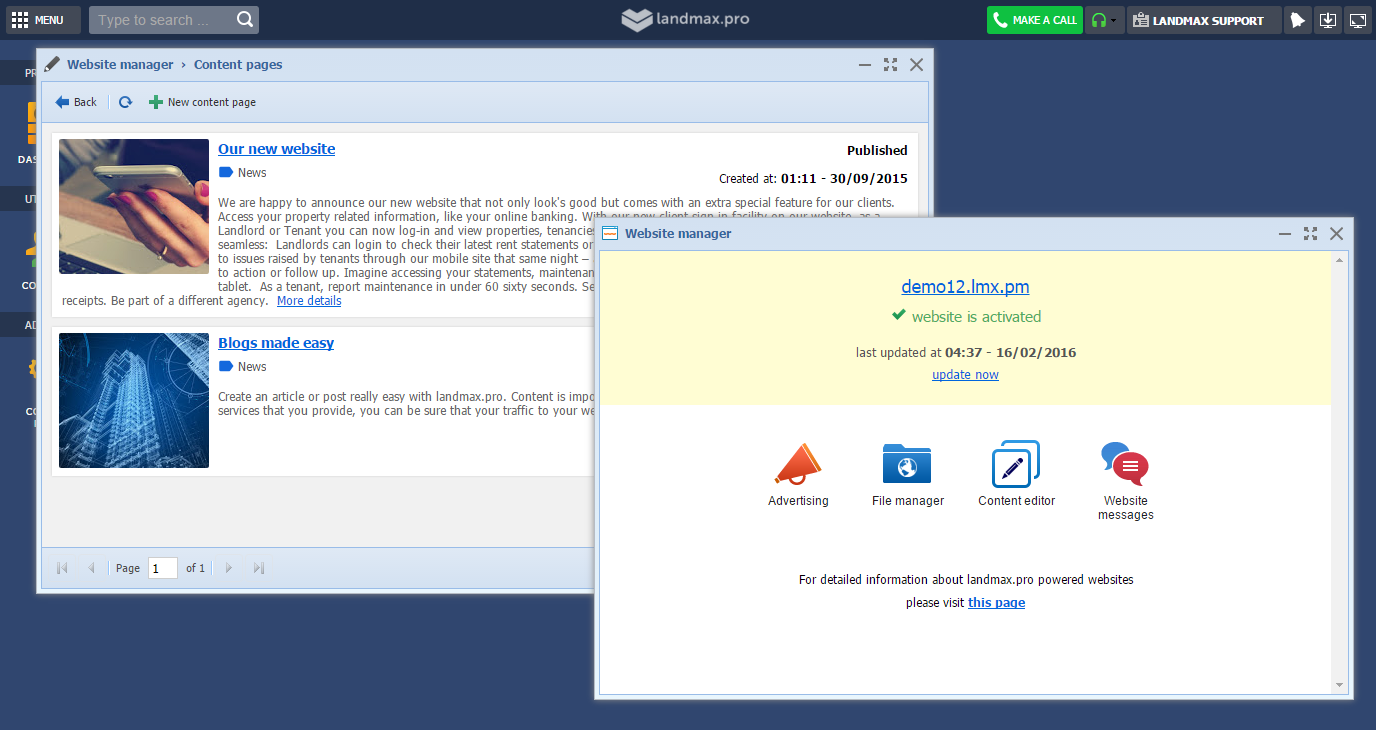
Task: Click the page number input field
Action: click(162, 568)
